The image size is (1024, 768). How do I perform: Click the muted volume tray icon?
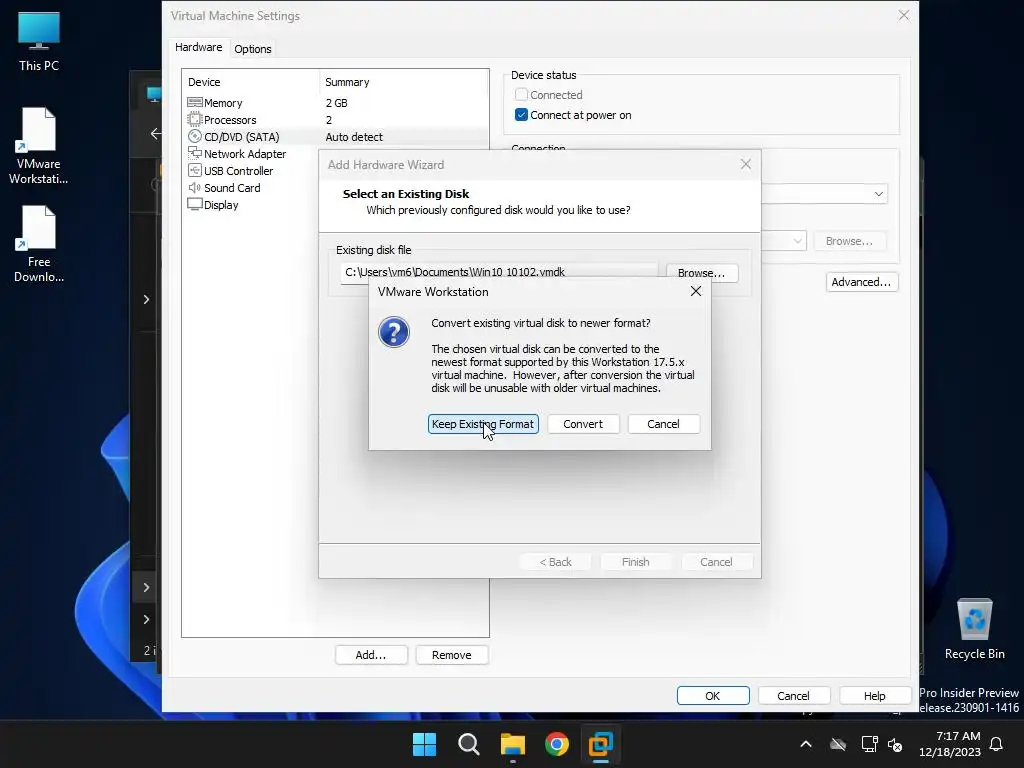[x=895, y=744]
